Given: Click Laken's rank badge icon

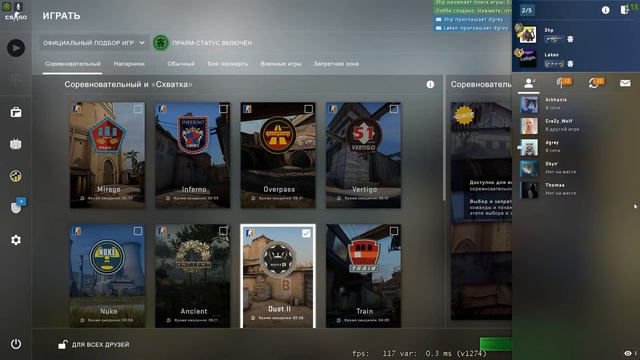Looking at the screenshot, I should (554, 64).
